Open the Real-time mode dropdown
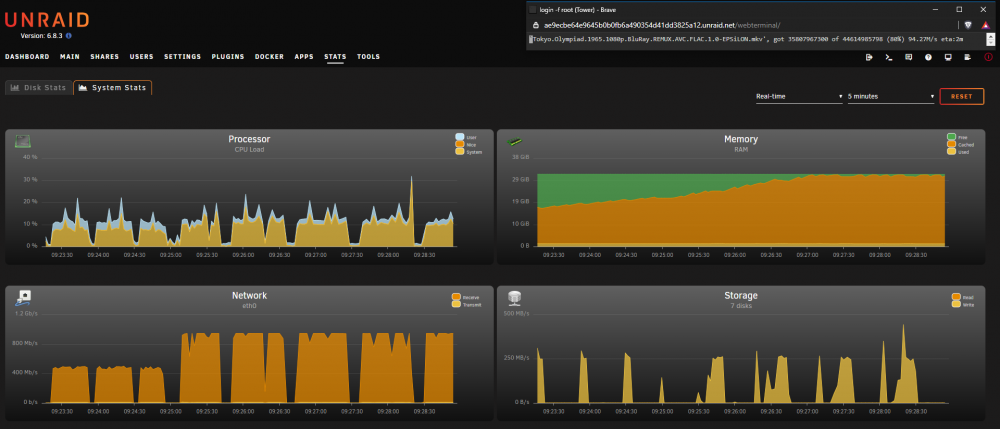 [799, 97]
